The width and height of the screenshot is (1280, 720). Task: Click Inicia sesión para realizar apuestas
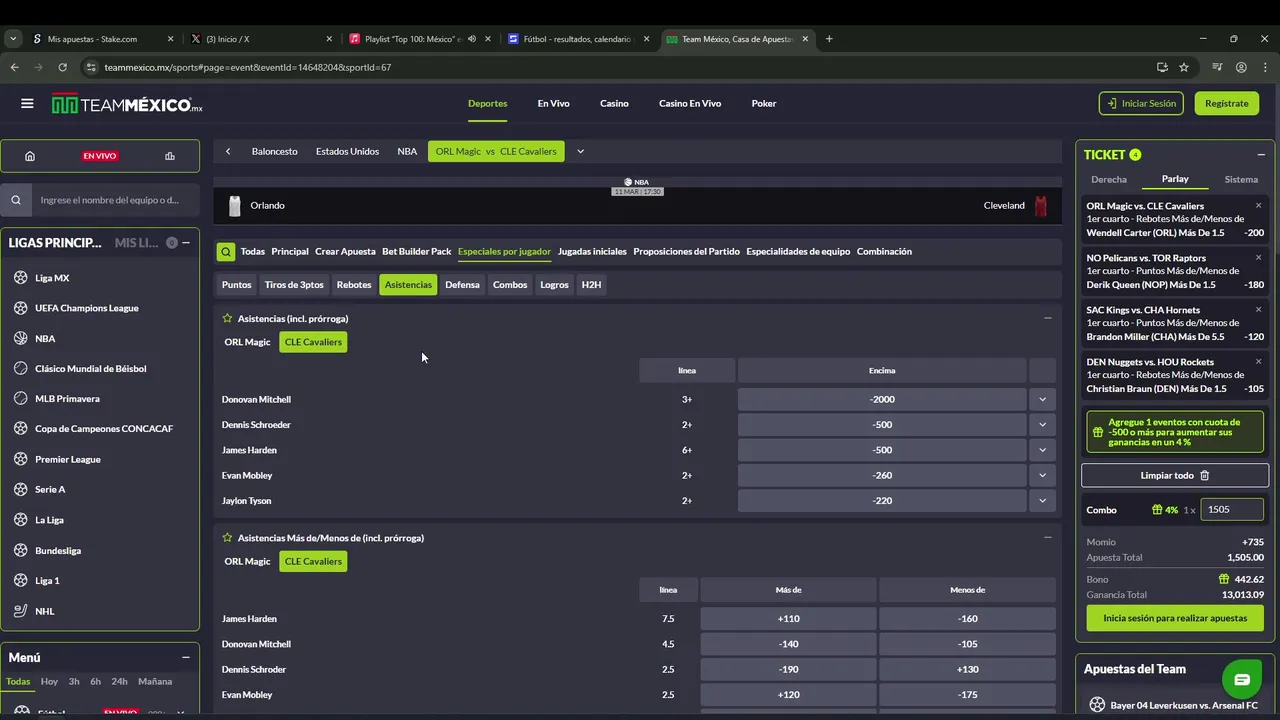[1175, 618]
